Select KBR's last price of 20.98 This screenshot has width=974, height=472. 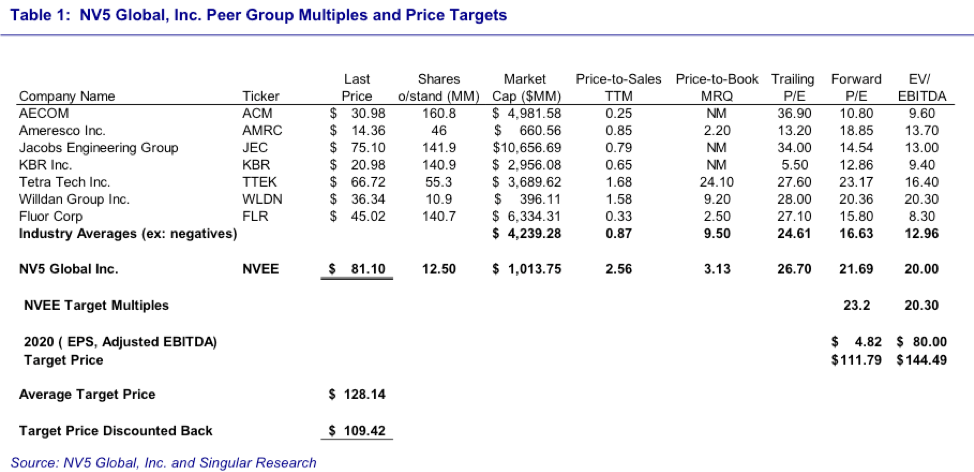357,165
